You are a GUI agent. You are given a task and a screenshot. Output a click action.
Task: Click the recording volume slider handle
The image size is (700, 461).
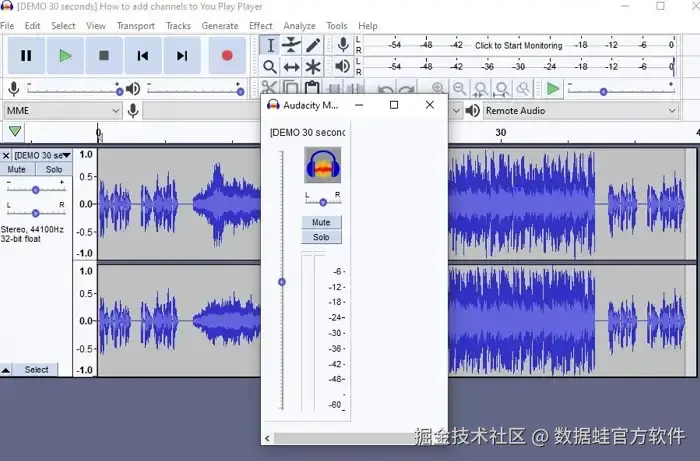[x=119, y=91]
